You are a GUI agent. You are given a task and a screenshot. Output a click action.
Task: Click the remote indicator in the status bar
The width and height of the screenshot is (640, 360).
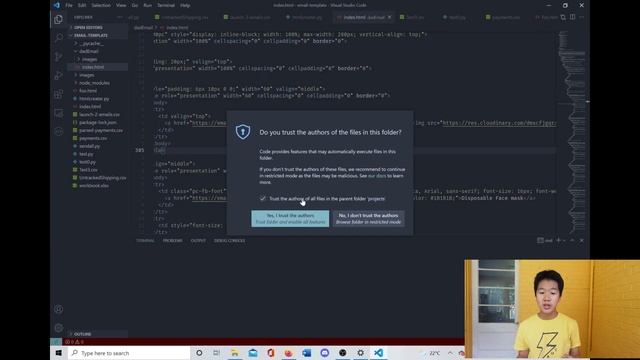coord(56,342)
